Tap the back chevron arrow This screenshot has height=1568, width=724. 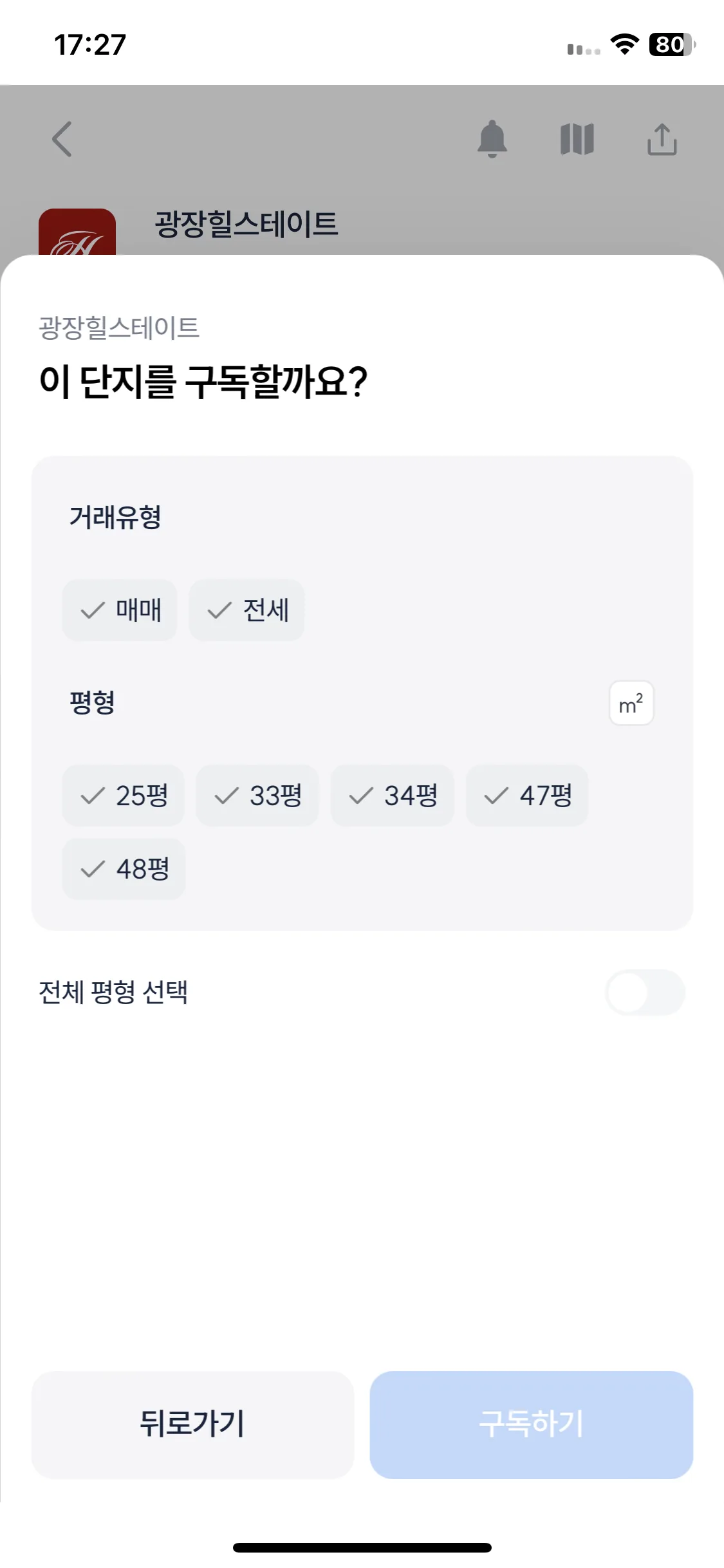(x=62, y=139)
